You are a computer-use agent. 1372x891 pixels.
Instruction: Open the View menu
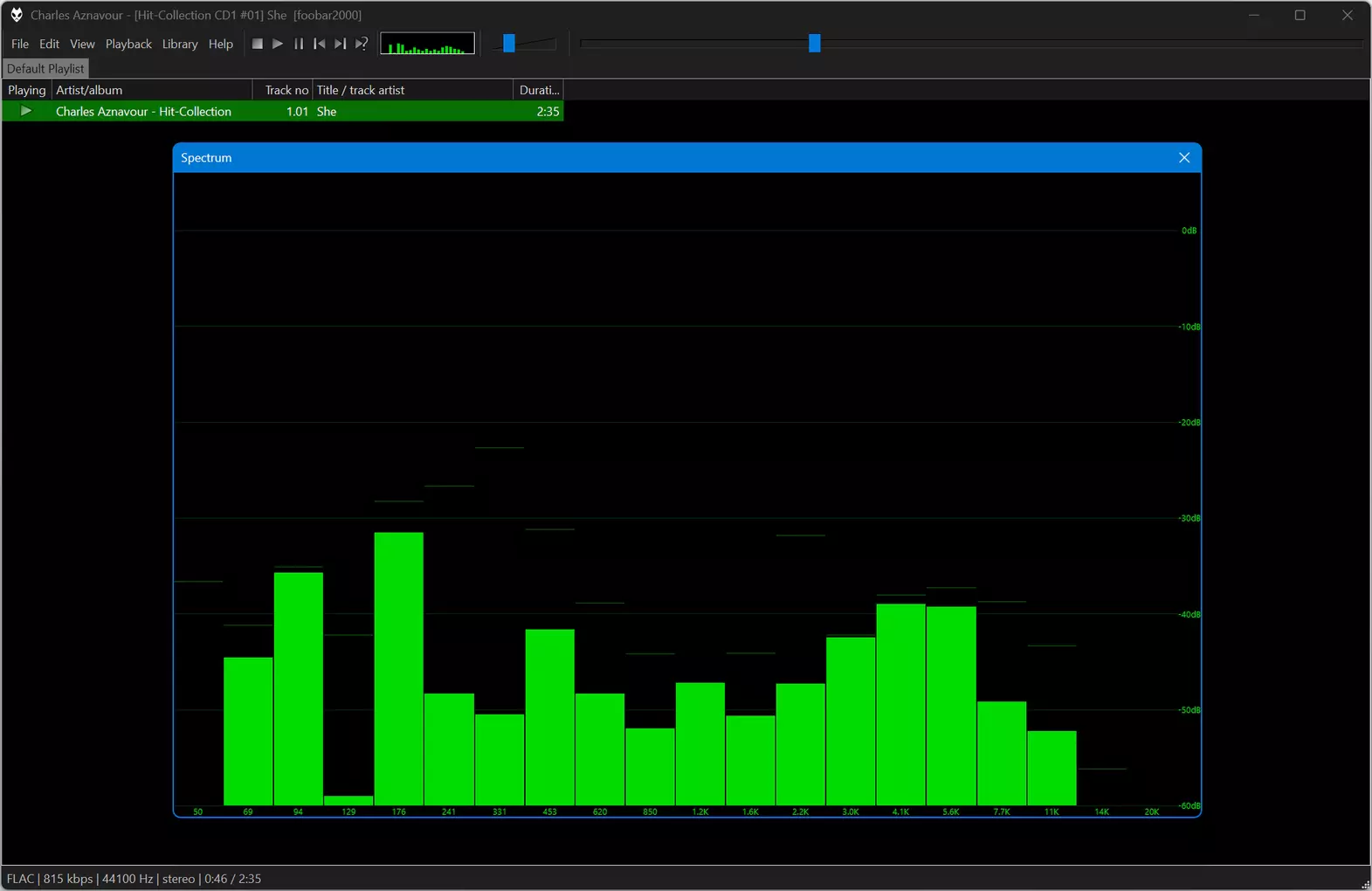point(82,44)
